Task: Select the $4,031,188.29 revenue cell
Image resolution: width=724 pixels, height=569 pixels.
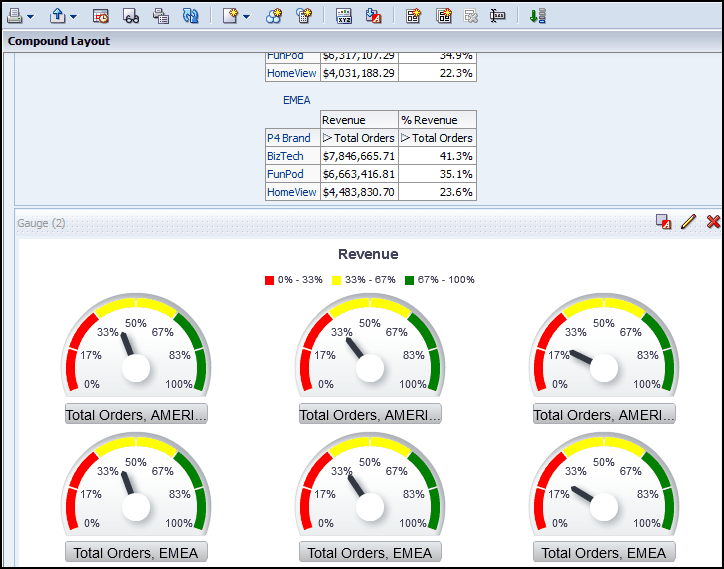Action: click(x=359, y=73)
